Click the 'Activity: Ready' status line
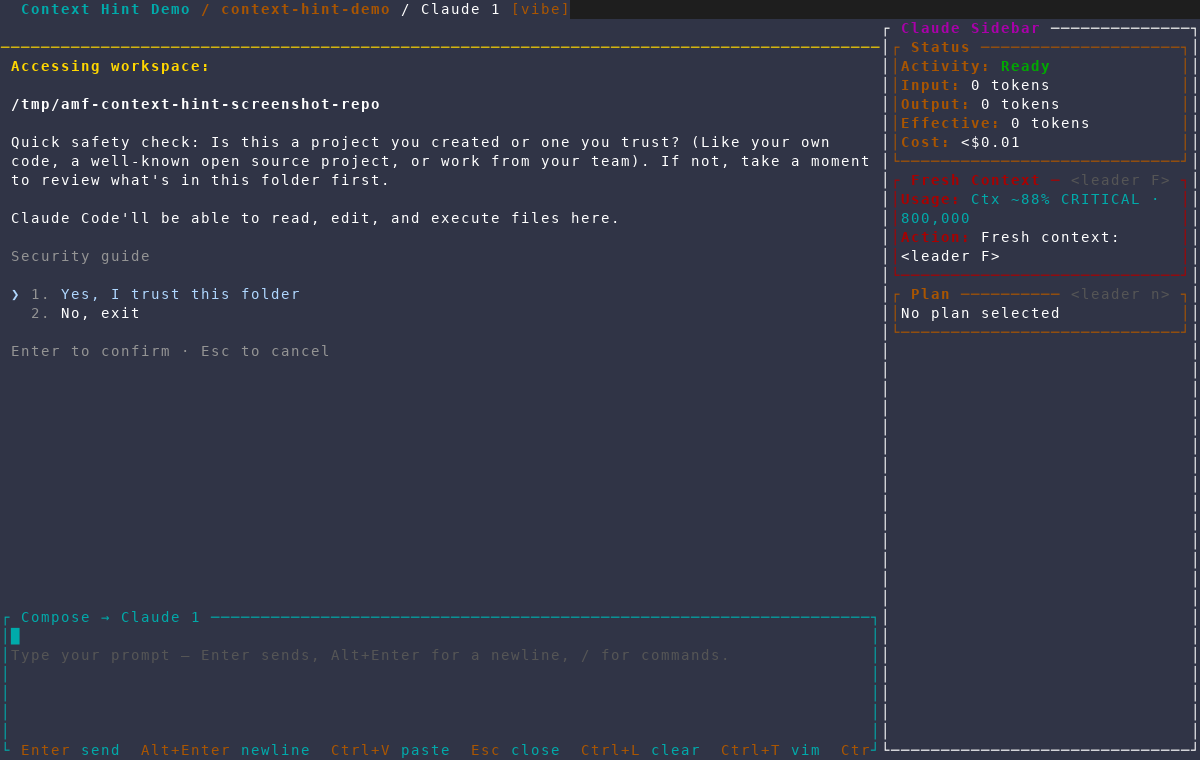 tap(976, 66)
